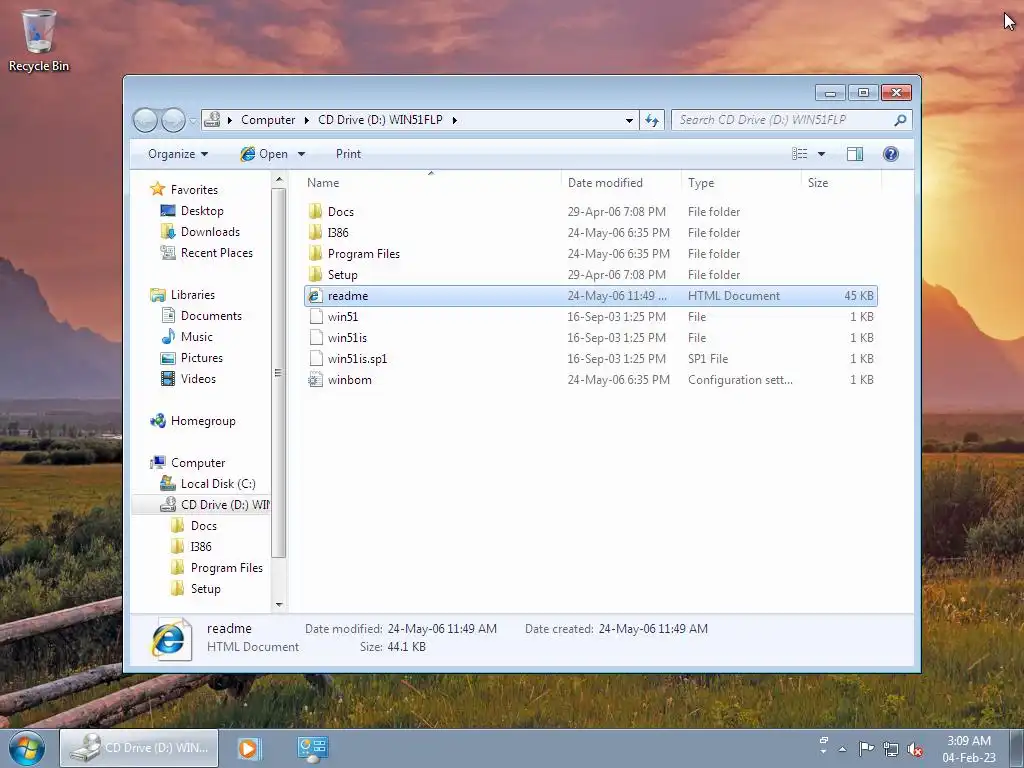Expand the Open button dropdown arrow

[302, 154]
